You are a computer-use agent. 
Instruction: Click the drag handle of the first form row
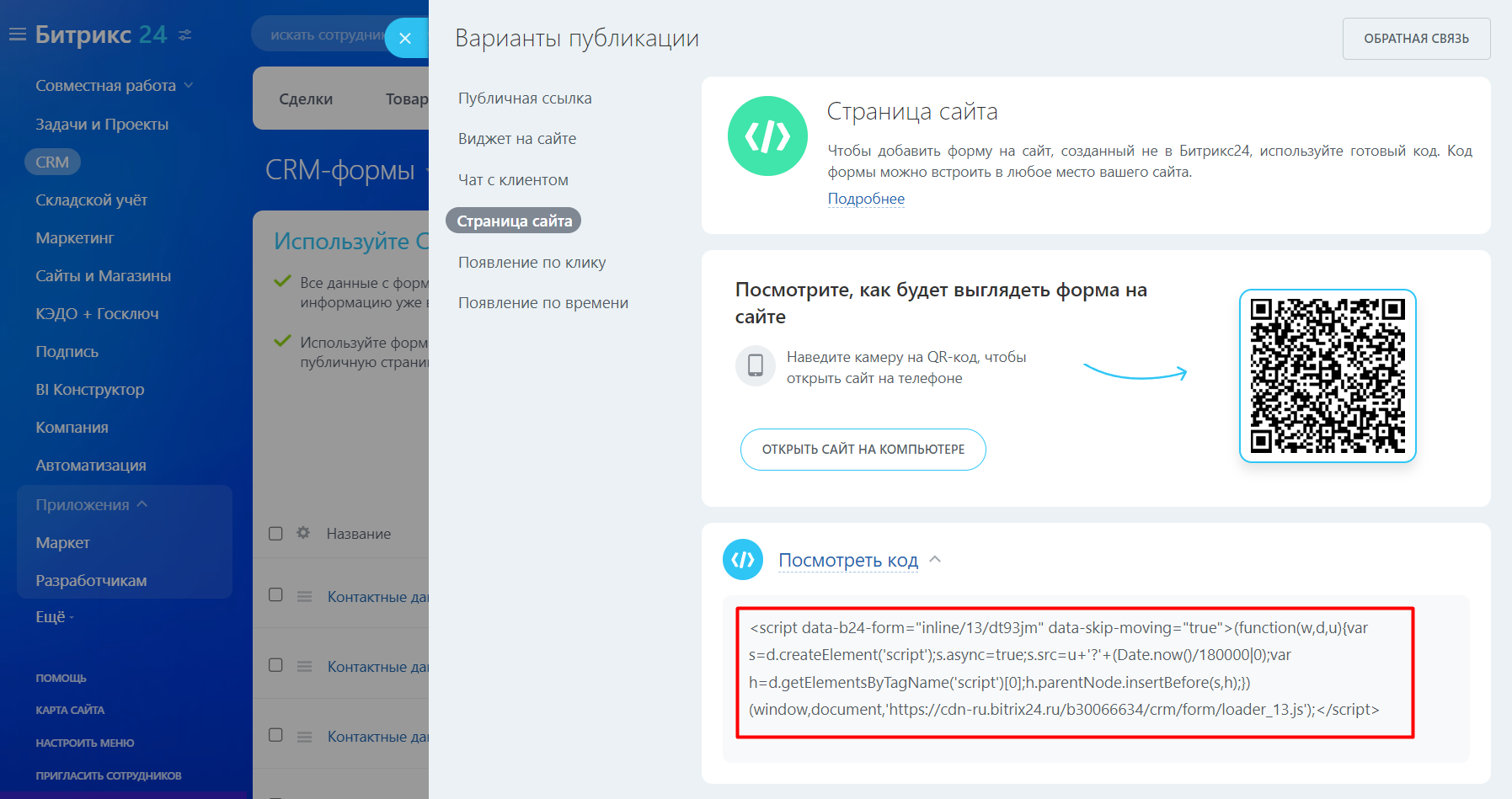(304, 596)
